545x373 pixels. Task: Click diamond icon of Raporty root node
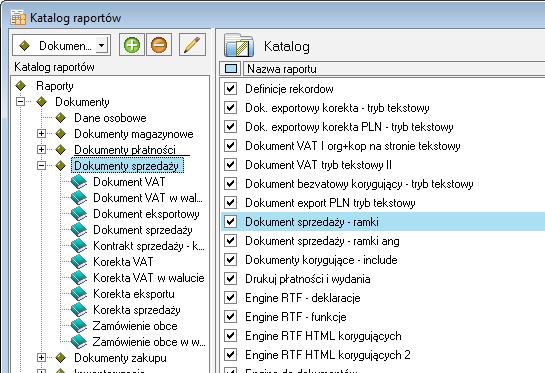click(x=21, y=86)
